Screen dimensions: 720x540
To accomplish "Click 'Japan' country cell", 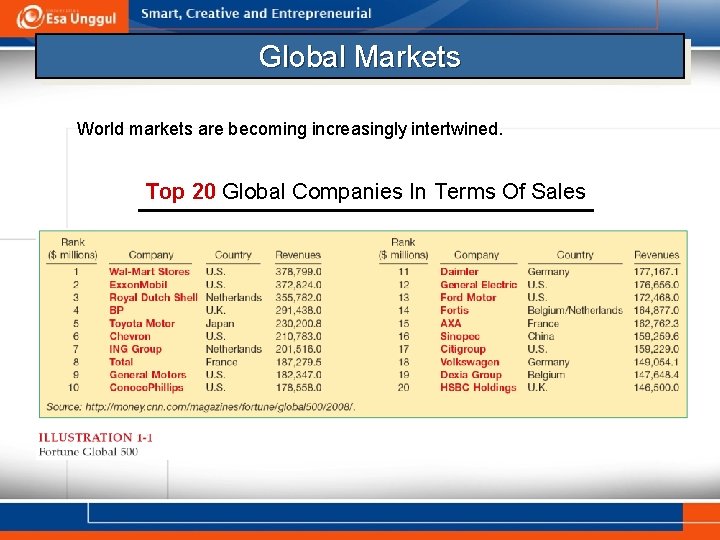I will click(220, 323).
